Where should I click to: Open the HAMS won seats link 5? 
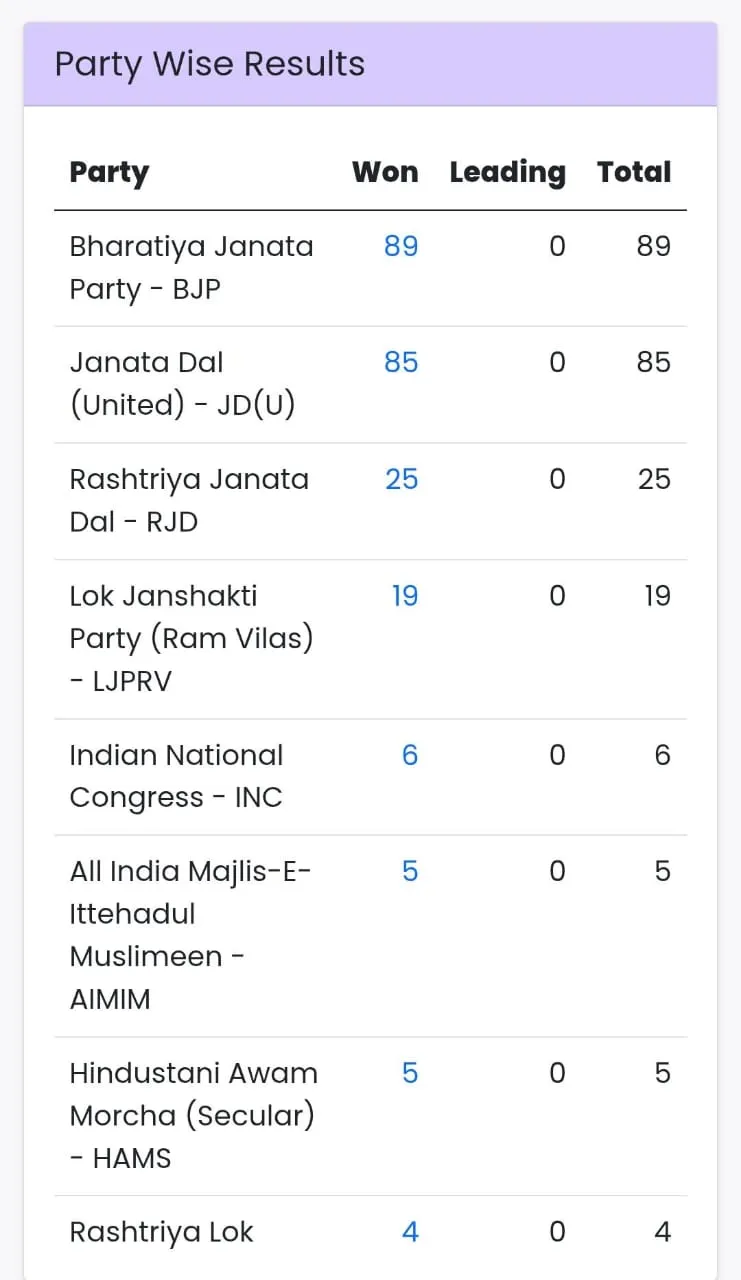click(x=410, y=1073)
